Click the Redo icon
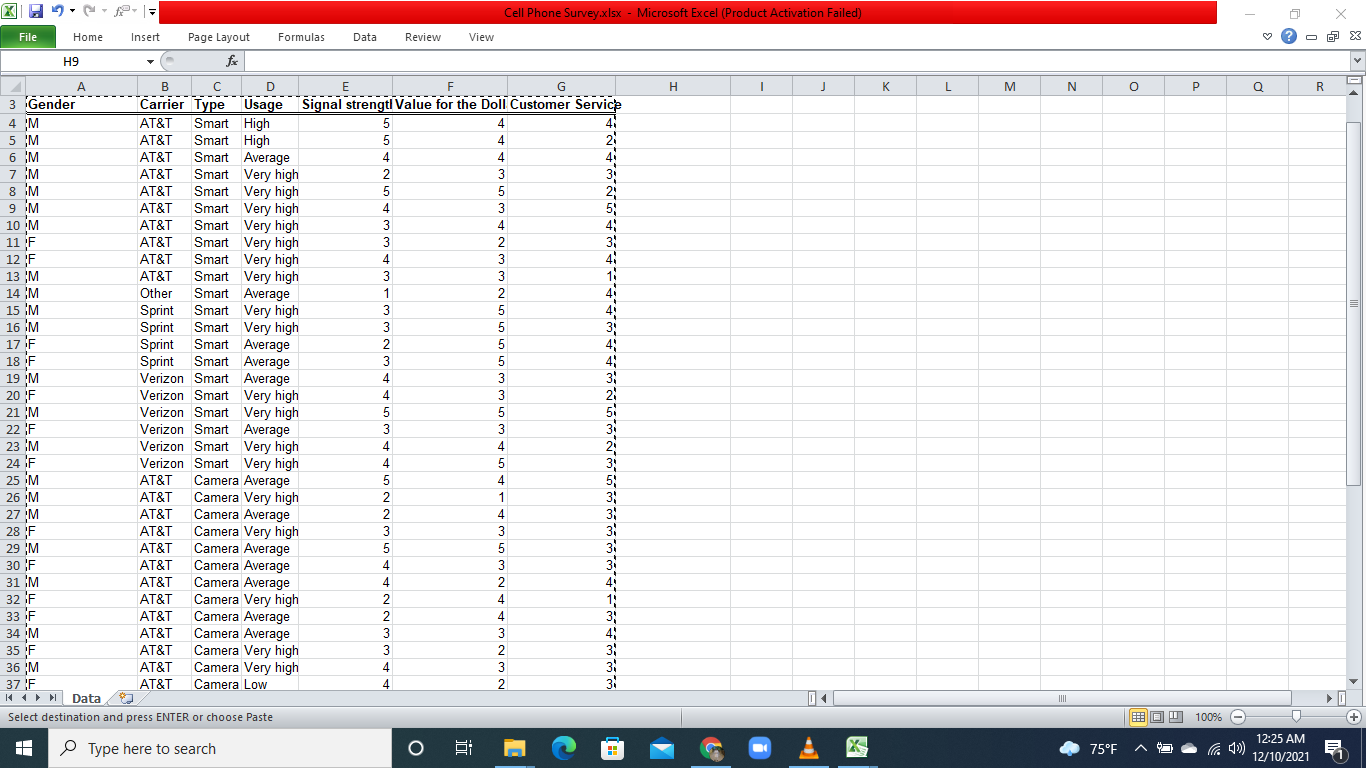Viewport: 1366px width, 768px height. [89, 11]
